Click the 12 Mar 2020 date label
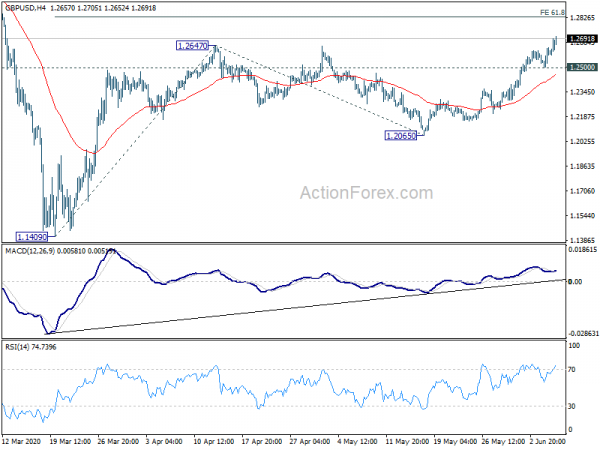The height and width of the screenshot is (450, 600). [x=21, y=441]
